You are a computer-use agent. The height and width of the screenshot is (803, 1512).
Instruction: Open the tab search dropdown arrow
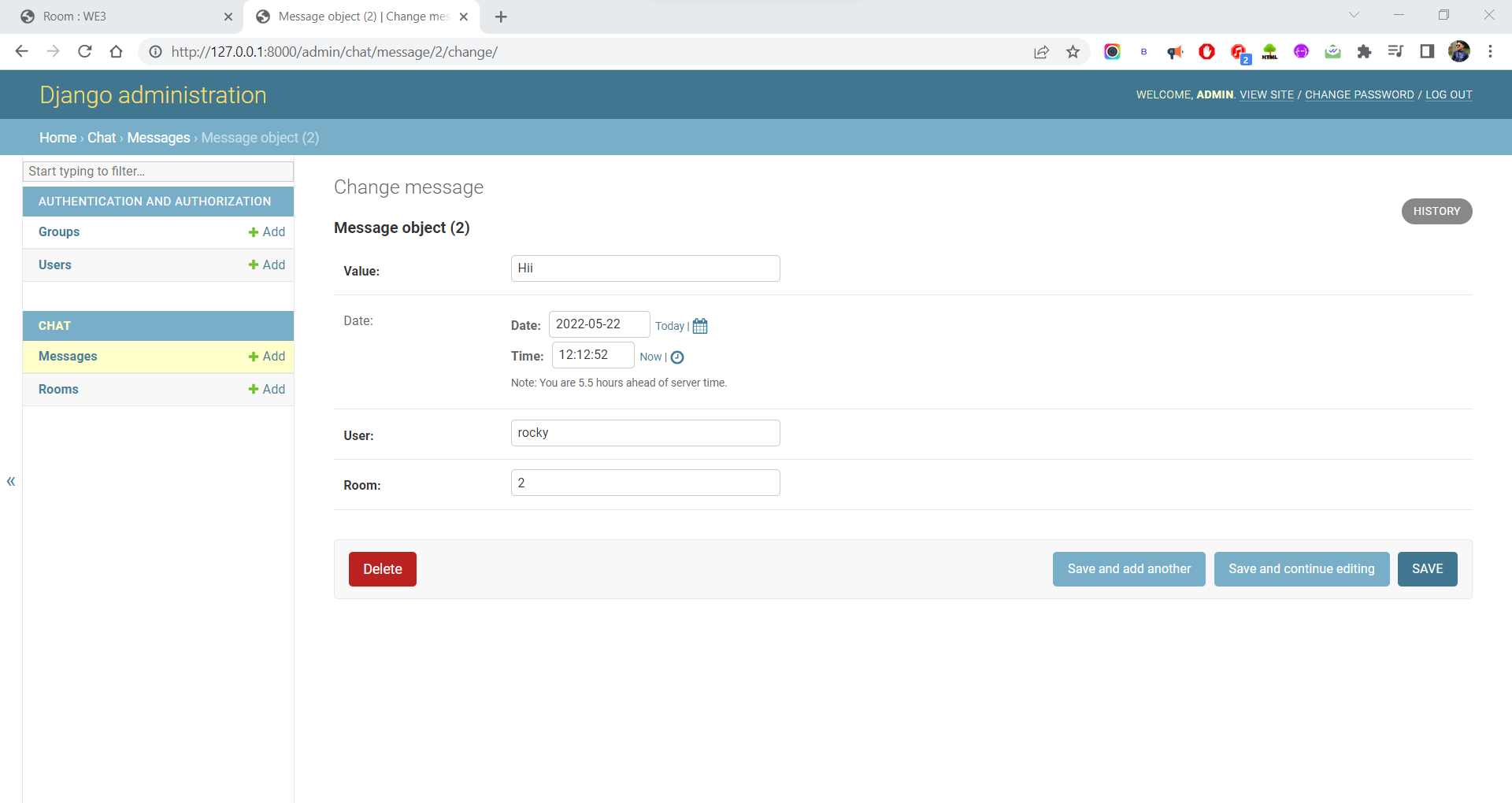point(1354,15)
